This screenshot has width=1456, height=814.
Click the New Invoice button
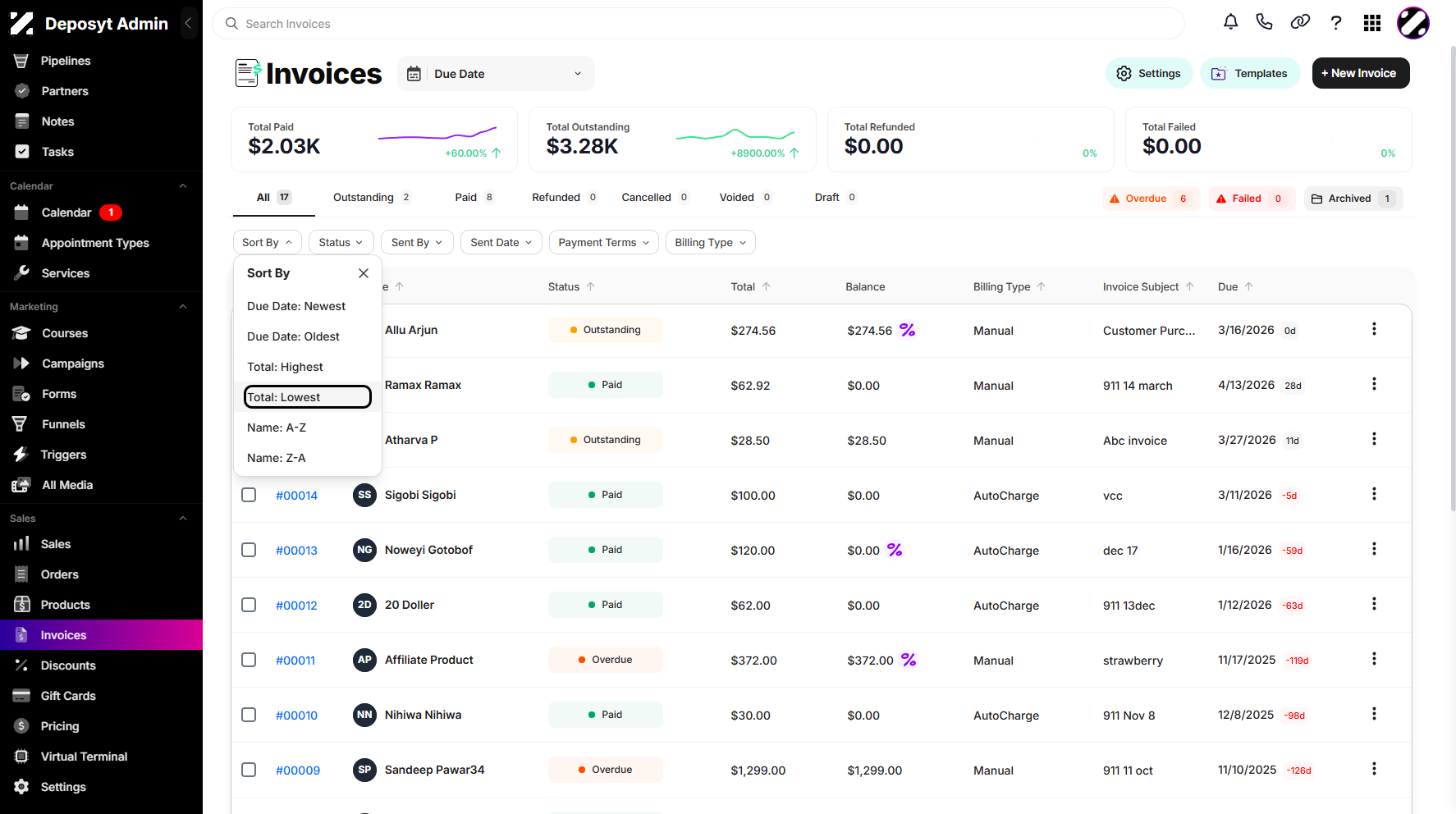1361,73
